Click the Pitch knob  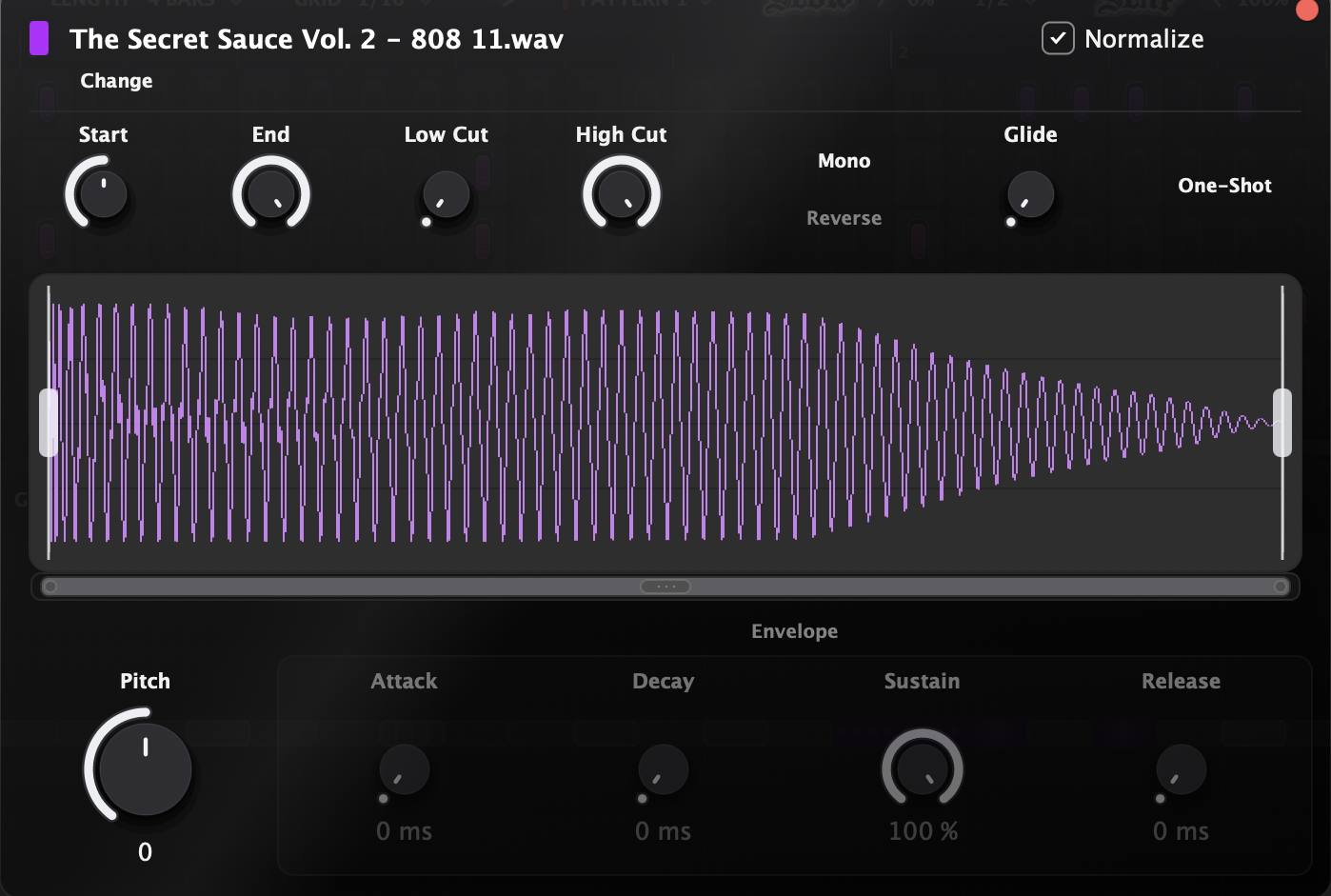(144, 767)
